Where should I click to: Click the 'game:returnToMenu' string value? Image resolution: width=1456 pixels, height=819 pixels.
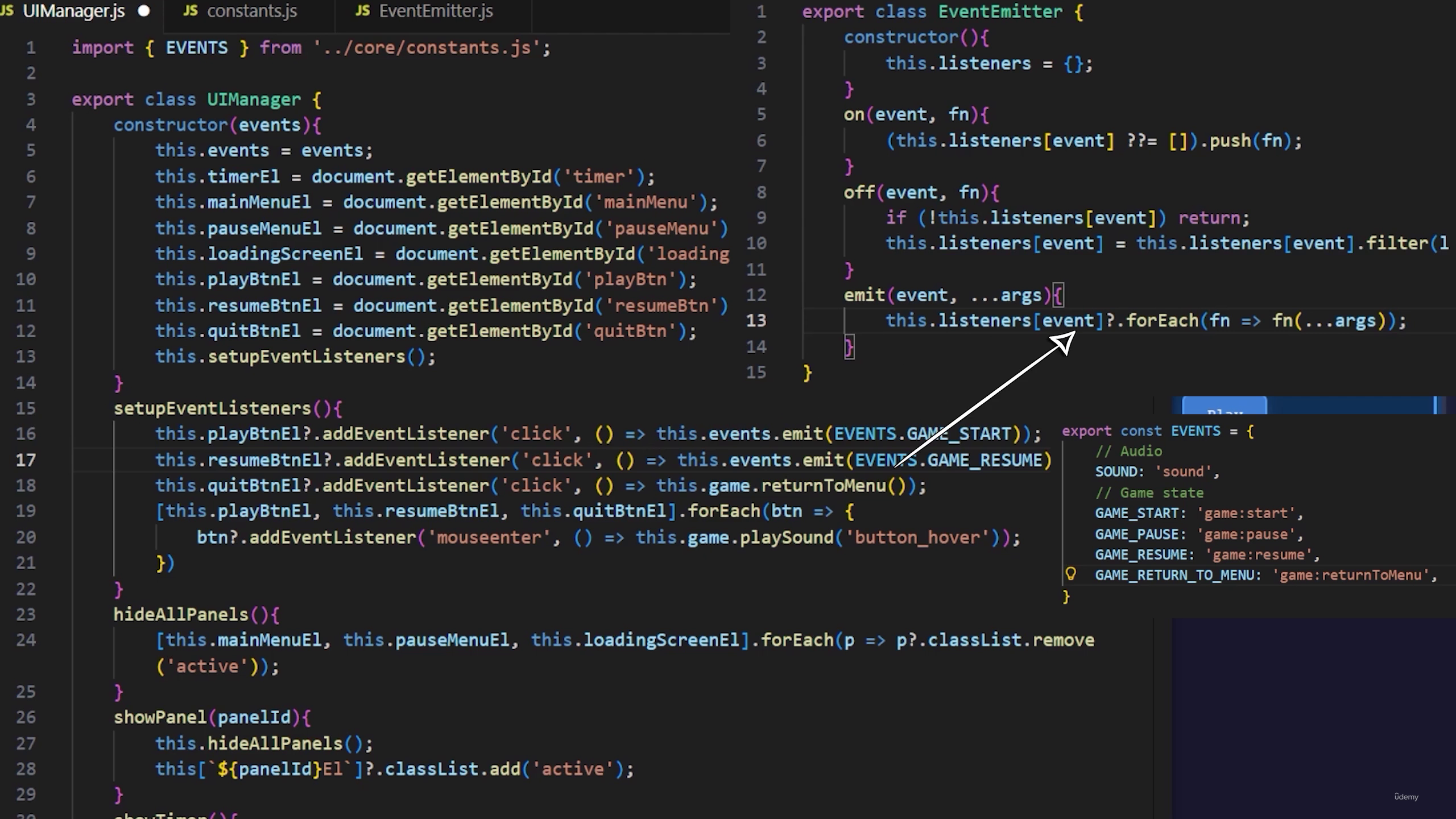pyautogui.click(x=1351, y=576)
